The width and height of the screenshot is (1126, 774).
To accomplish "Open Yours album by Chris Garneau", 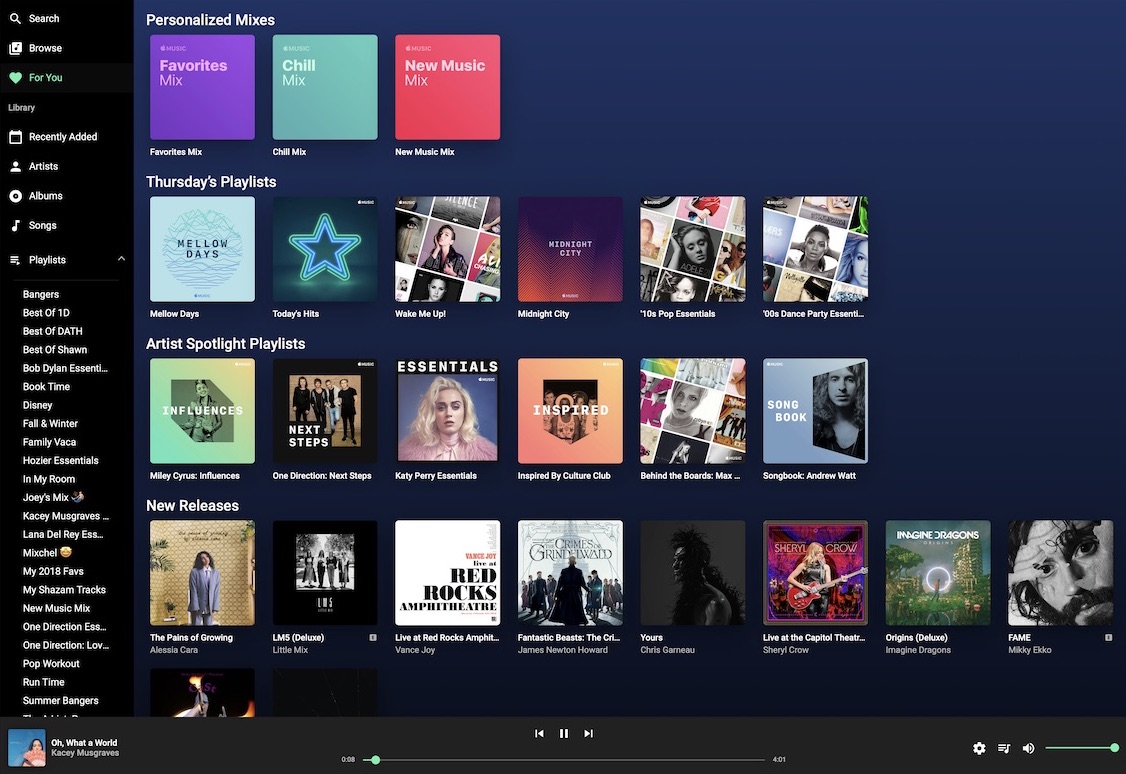I will pos(693,573).
